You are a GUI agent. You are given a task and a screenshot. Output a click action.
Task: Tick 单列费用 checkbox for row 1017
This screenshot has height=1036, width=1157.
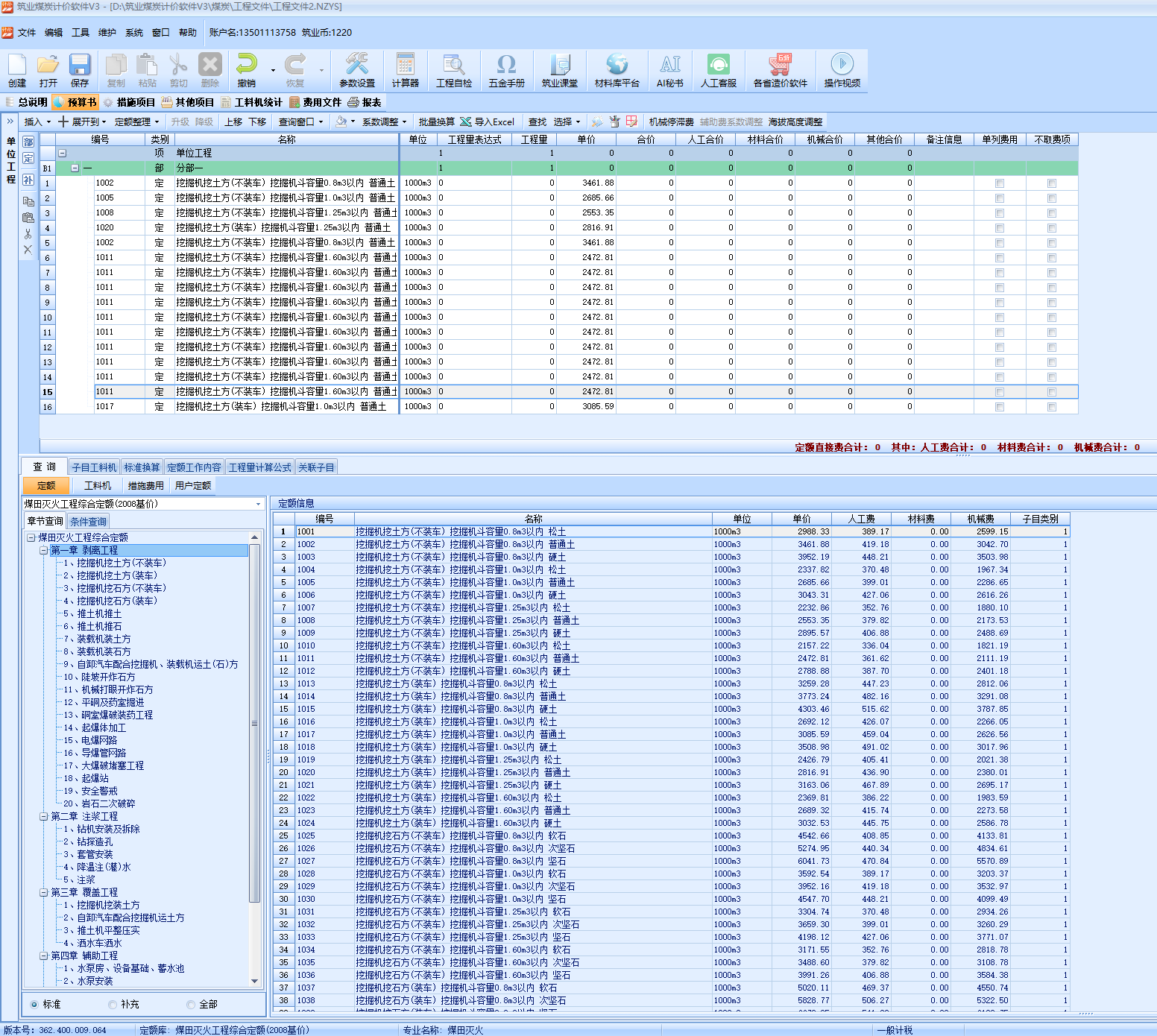click(1000, 406)
